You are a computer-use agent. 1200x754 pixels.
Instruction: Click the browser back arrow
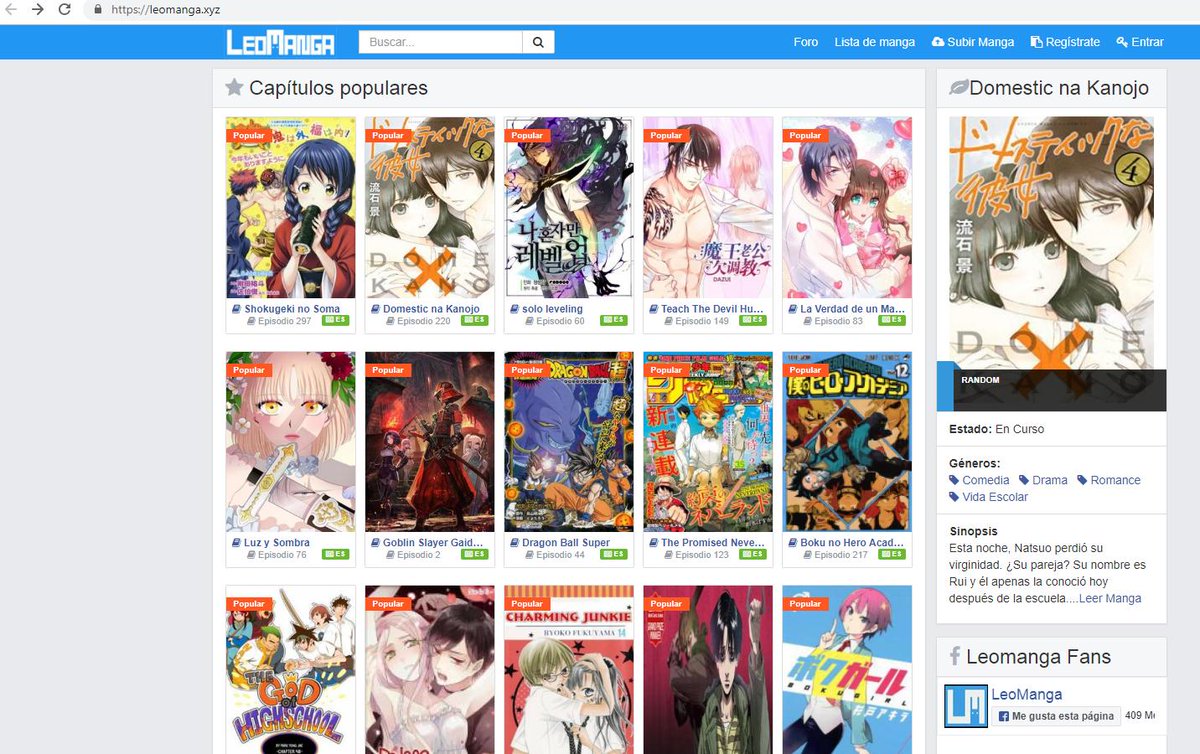(10, 9)
